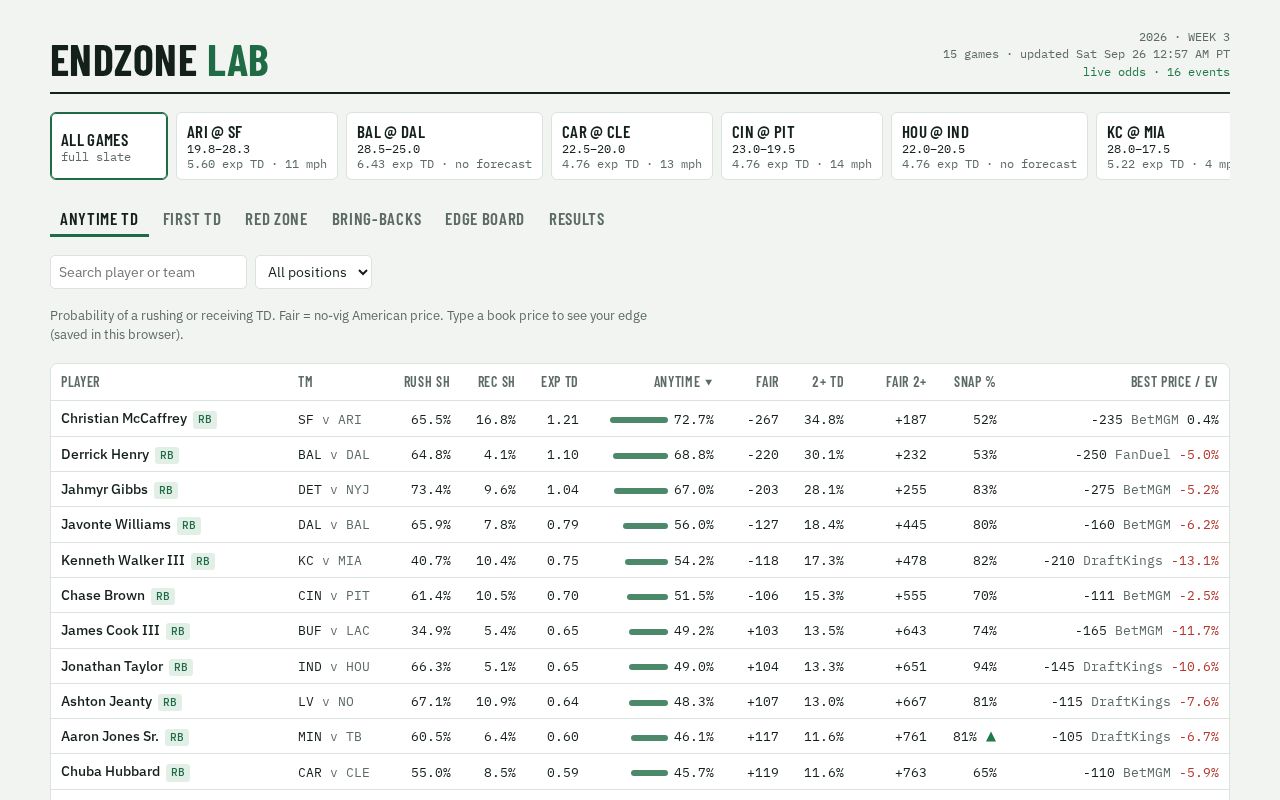
Task: Select the All Games full slate card
Action: tap(109, 146)
